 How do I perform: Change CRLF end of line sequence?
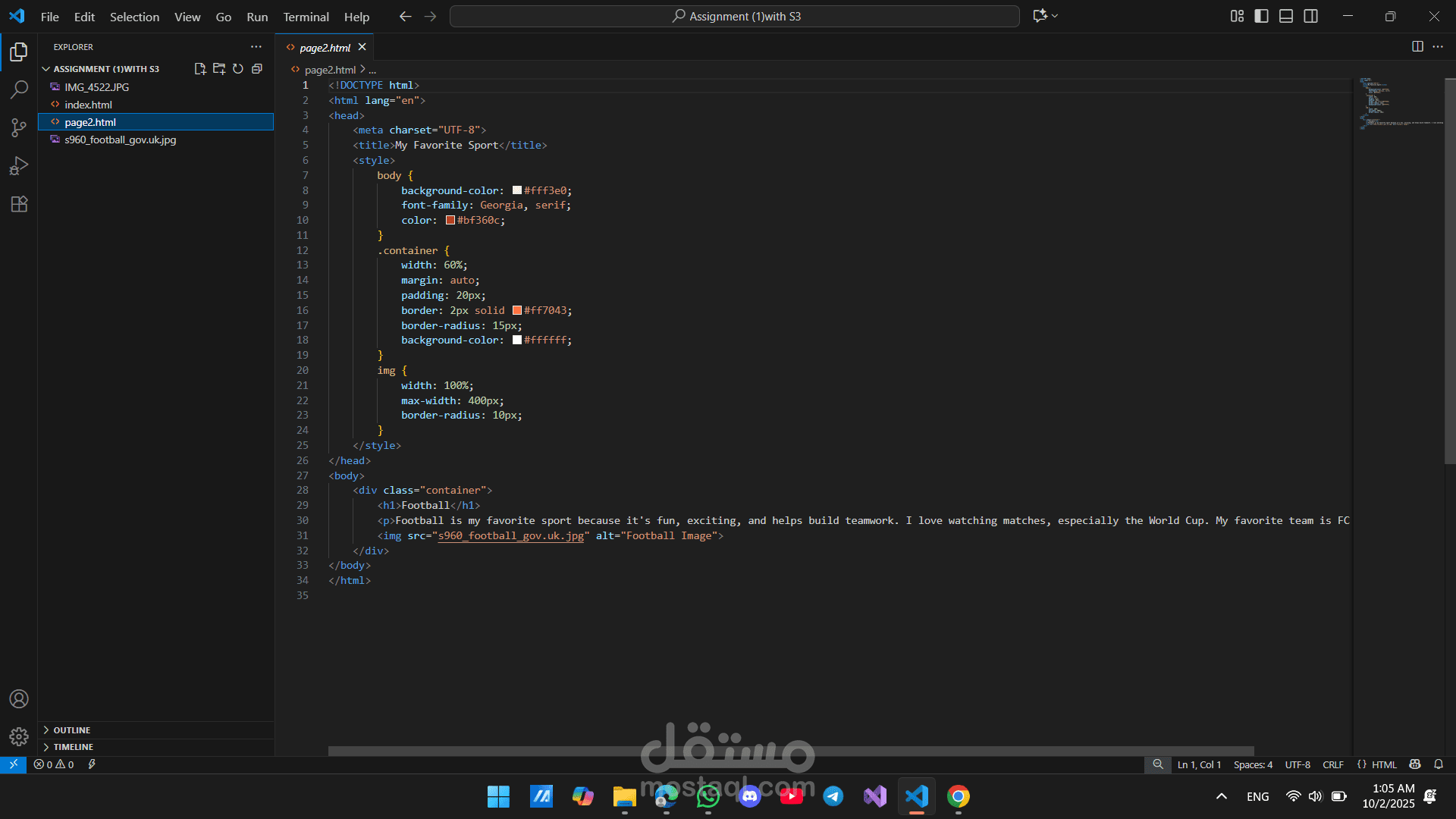(1333, 764)
